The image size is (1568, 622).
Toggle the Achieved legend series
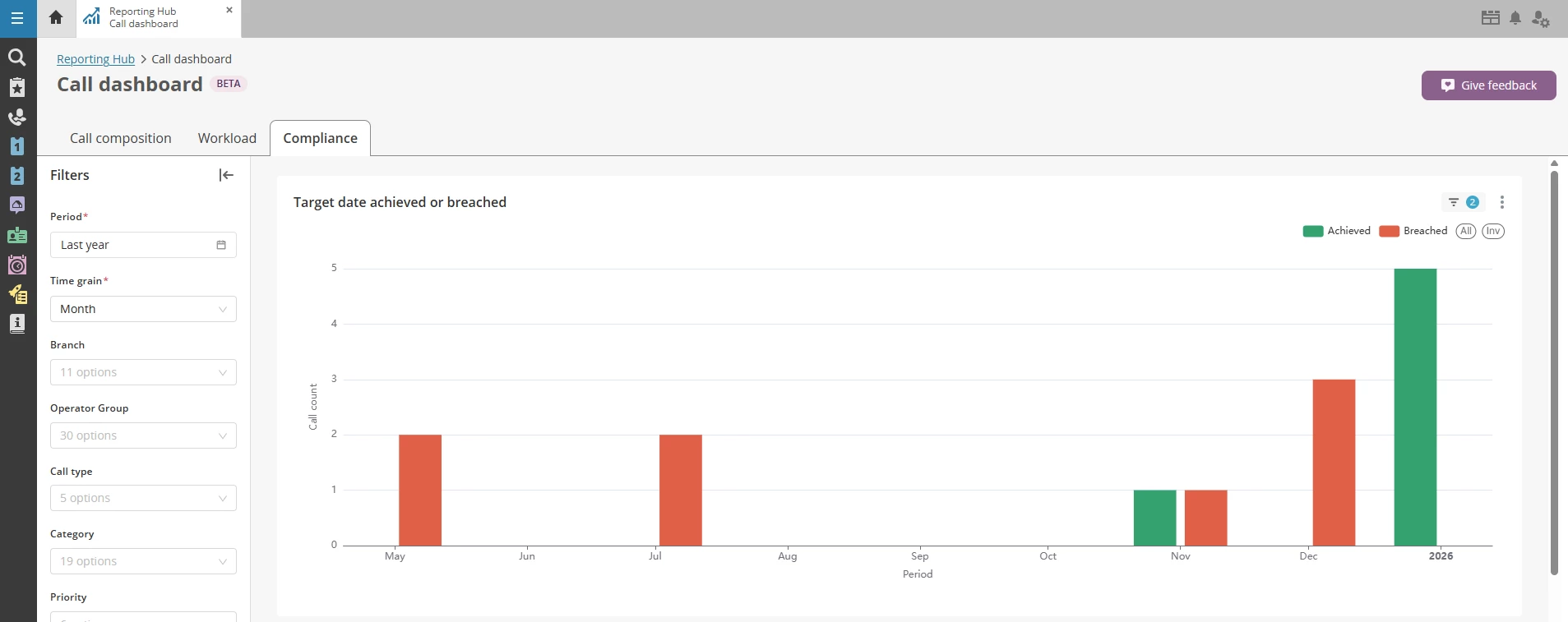[x=1337, y=231]
